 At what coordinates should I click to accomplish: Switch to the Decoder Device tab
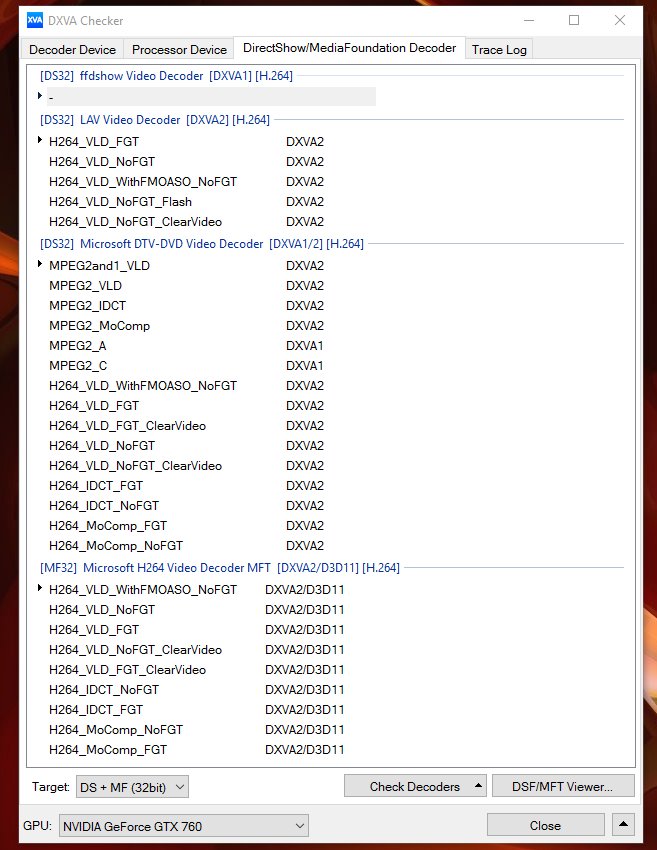click(x=73, y=49)
